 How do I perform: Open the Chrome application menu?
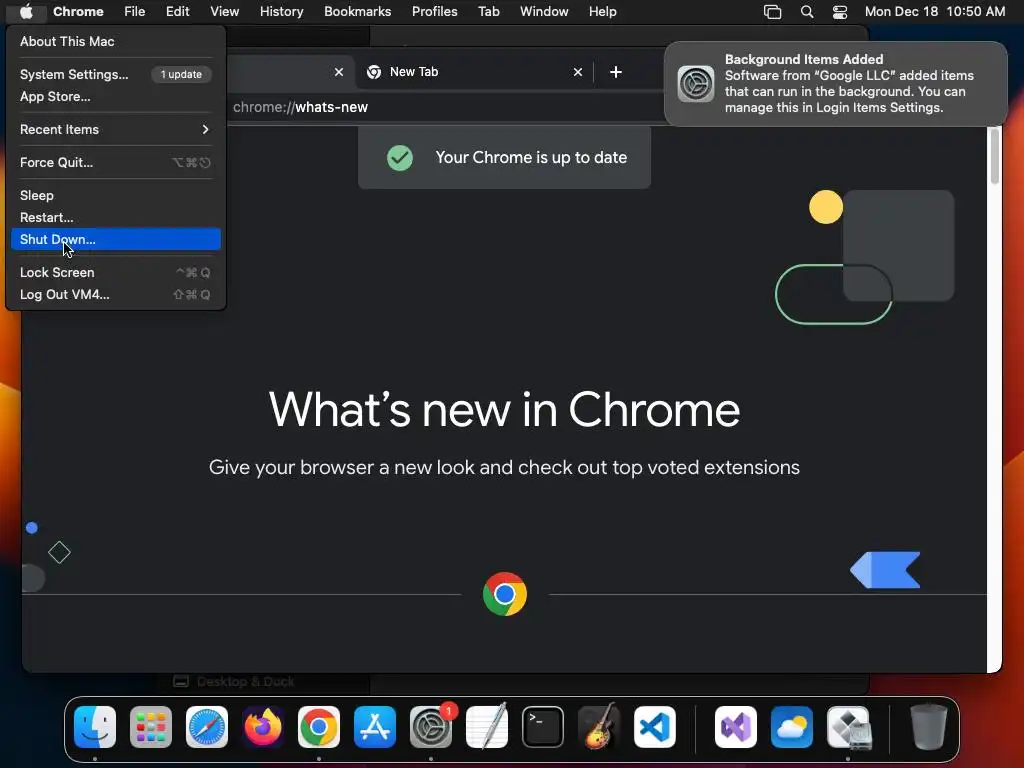tap(78, 11)
